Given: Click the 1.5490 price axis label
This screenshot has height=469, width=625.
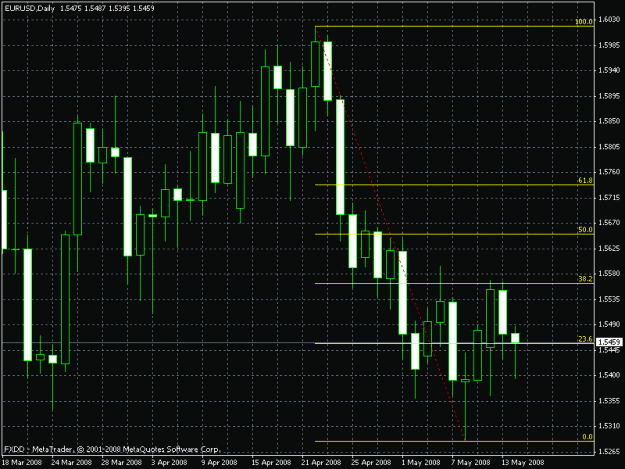Looking at the screenshot, I should click(x=609, y=324).
